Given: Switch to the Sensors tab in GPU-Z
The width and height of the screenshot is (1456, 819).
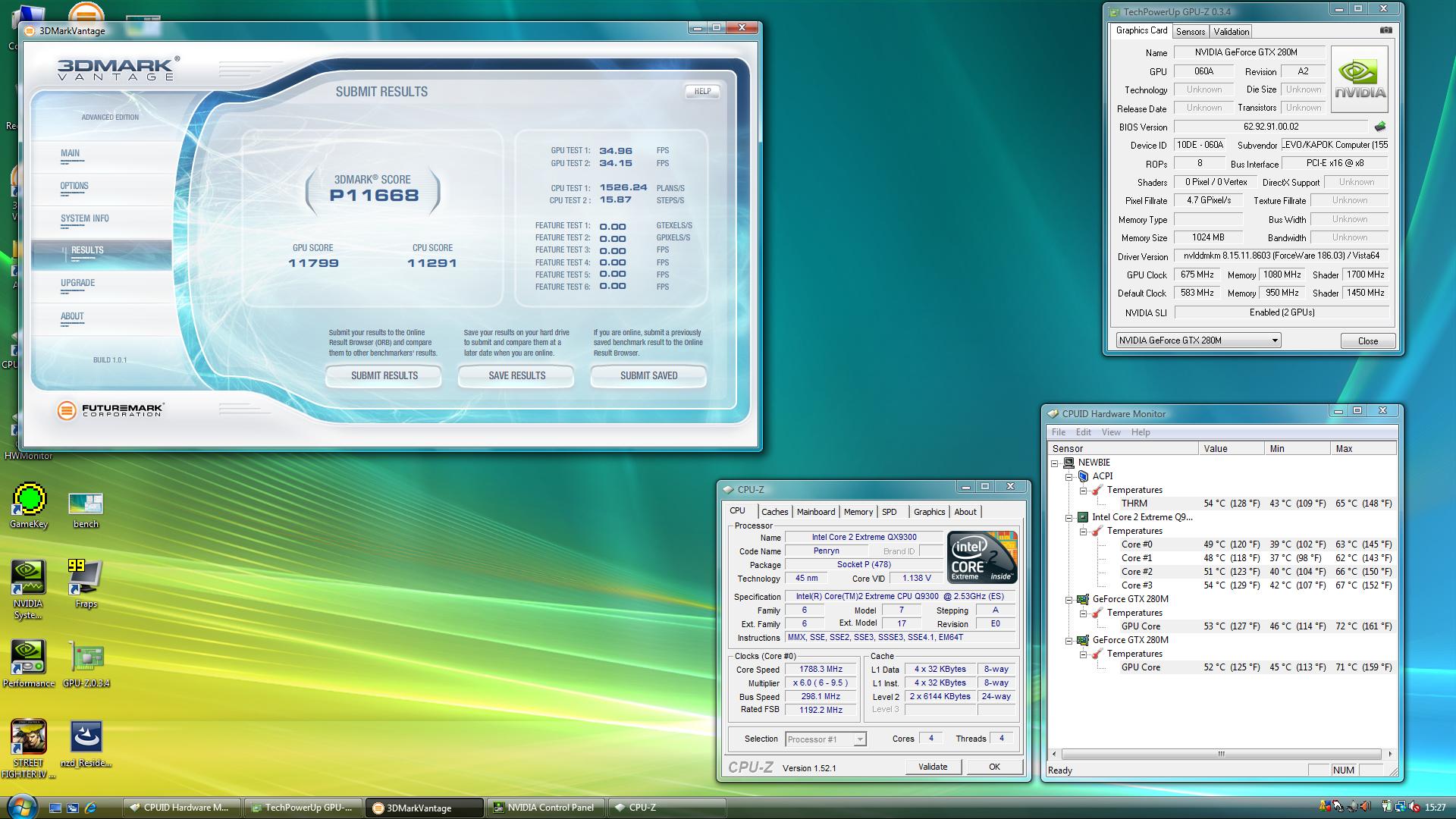Looking at the screenshot, I should pyautogui.click(x=1190, y=32).
